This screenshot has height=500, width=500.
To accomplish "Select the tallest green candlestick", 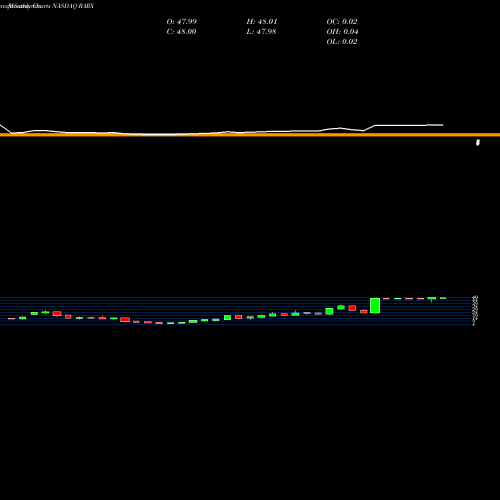I will click(375, 306).
